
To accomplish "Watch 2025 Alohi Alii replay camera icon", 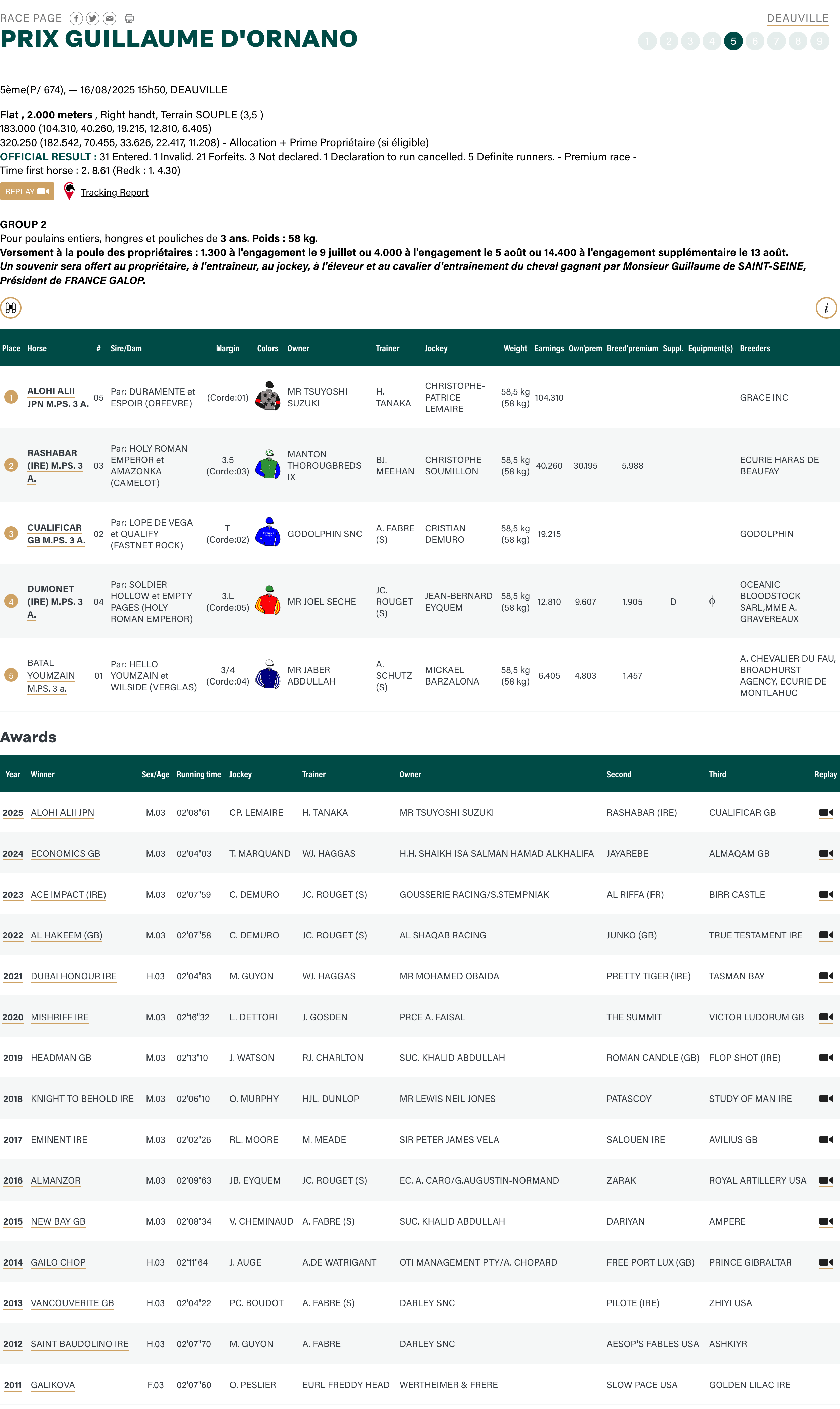I will pyautogui.click(x=826, y=813).
